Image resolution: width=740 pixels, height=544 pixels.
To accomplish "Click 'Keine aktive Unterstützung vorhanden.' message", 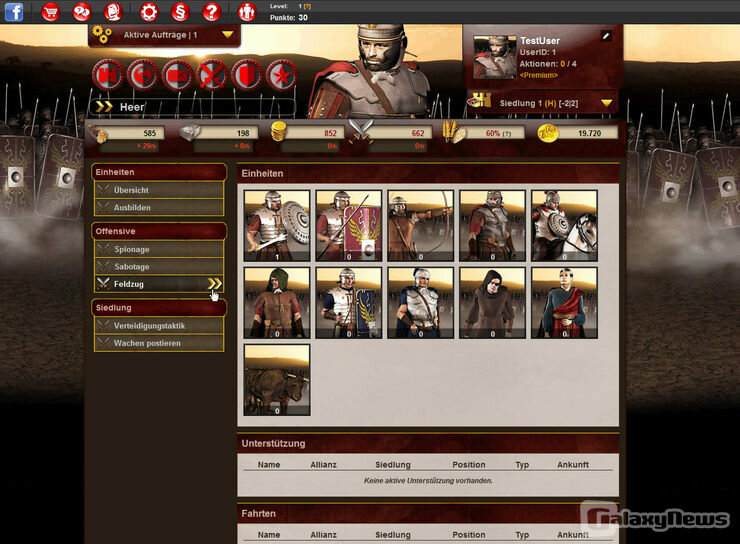I will pyautogui.click(x=428, y=481).
